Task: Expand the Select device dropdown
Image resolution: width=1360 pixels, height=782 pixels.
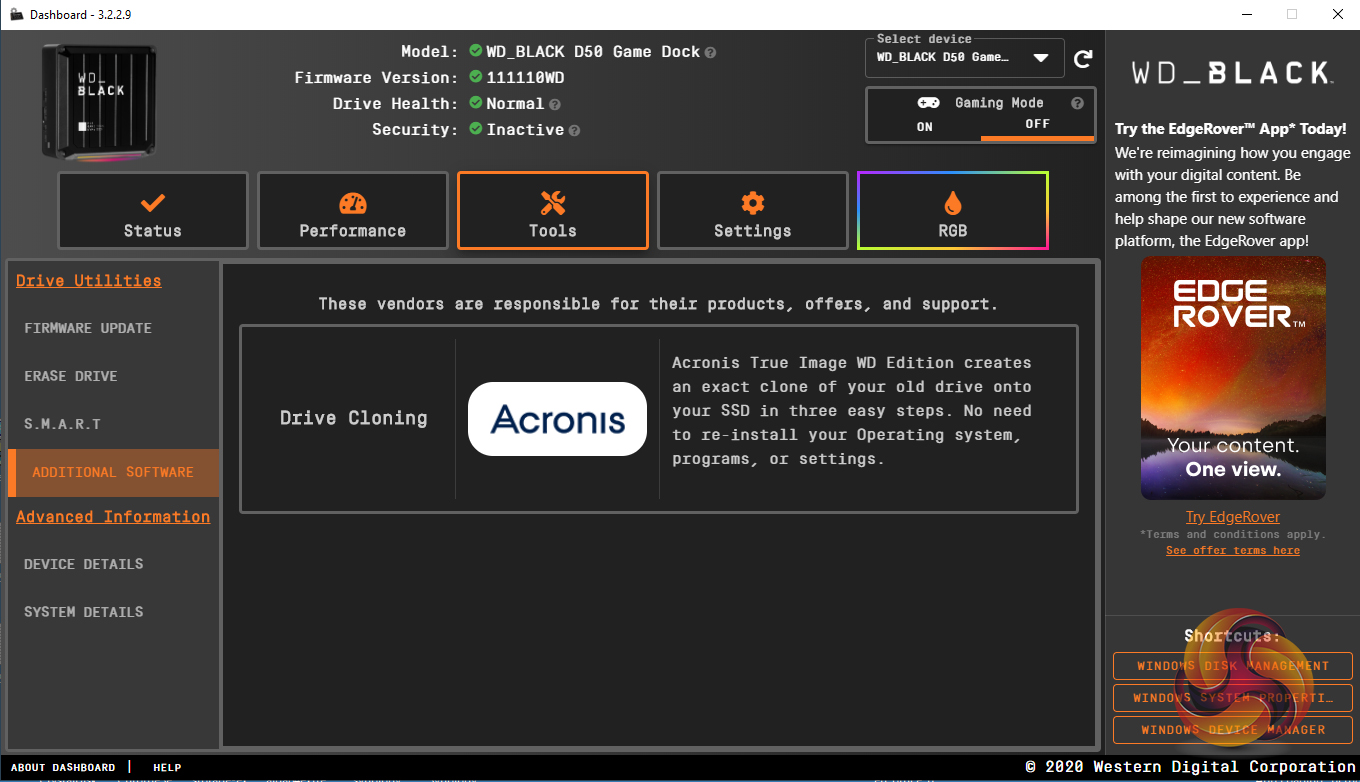Action: [965, 57]
